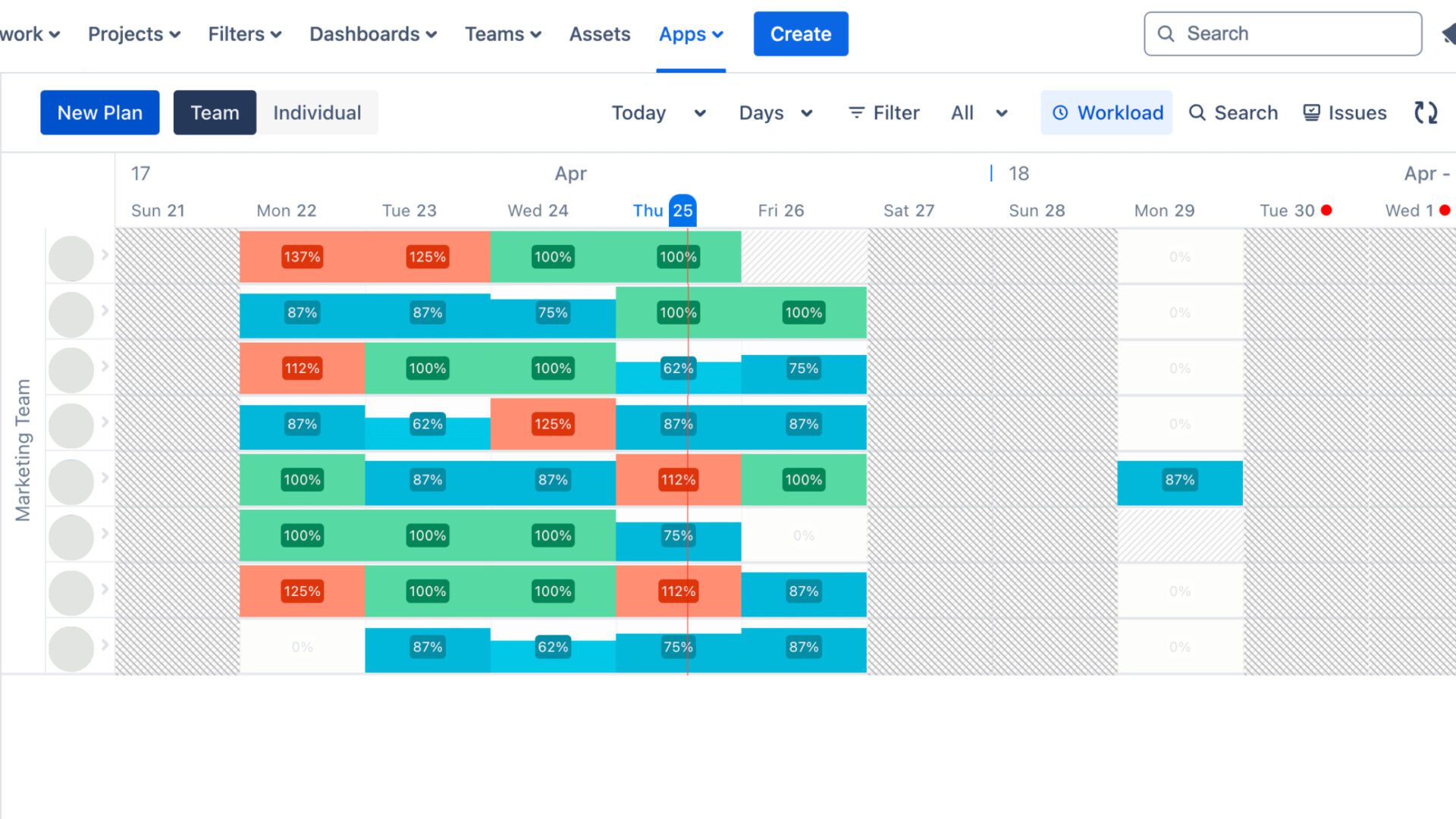
Task: Switch to Individual view
Action: [x=317, y=112]
